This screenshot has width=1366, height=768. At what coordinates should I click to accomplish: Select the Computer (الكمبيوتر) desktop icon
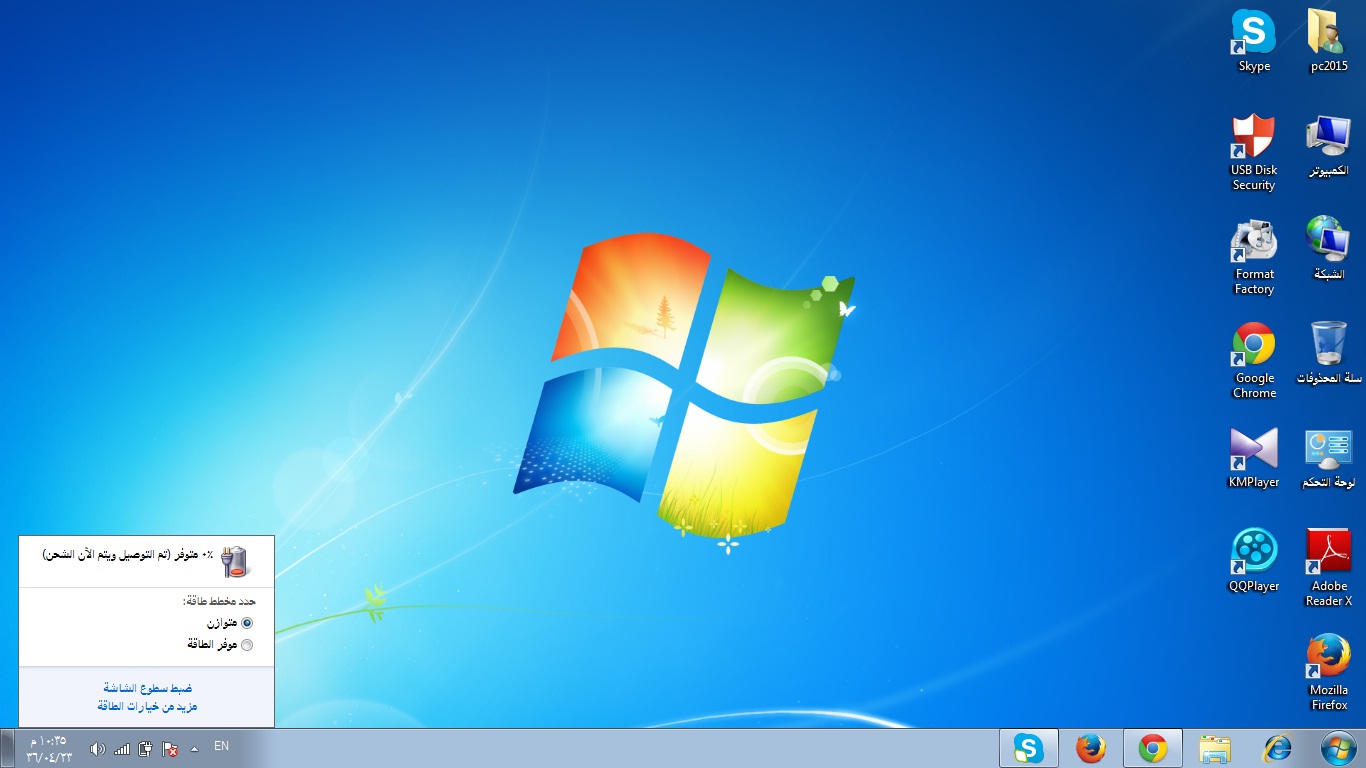[1329, 145]
